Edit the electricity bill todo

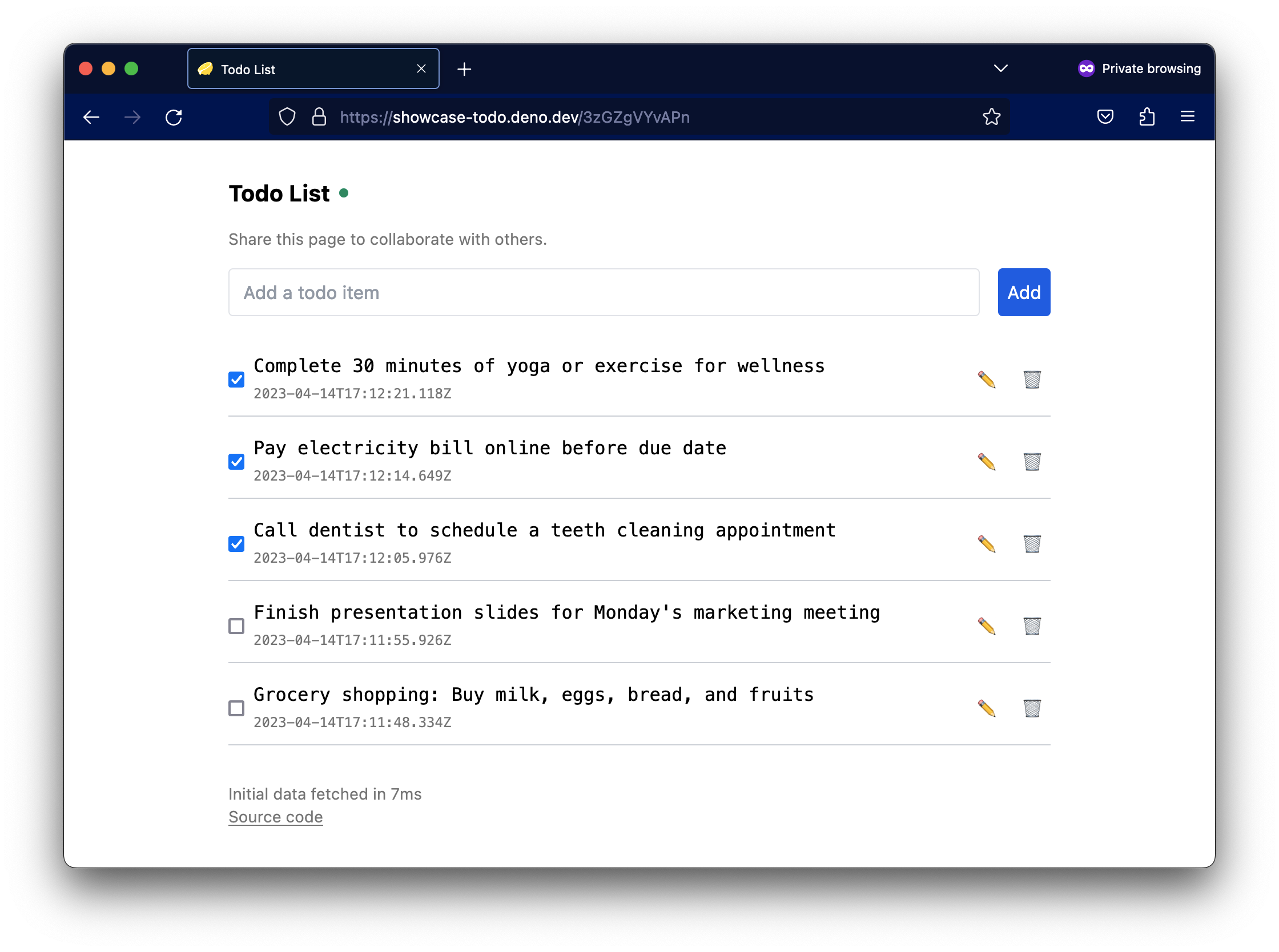click(987, 461)
